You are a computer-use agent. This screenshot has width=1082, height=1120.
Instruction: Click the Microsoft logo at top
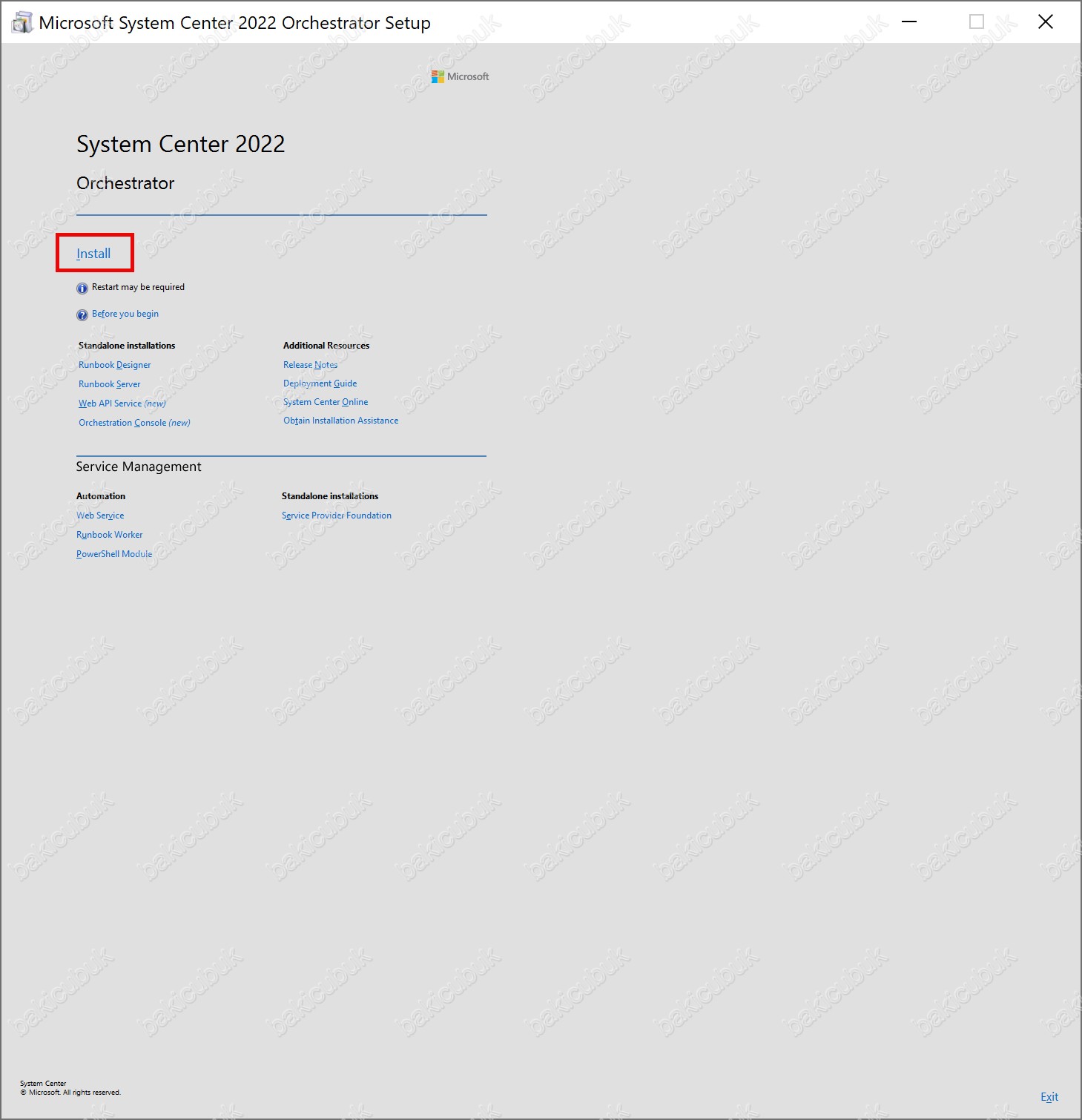click(461, 76)
